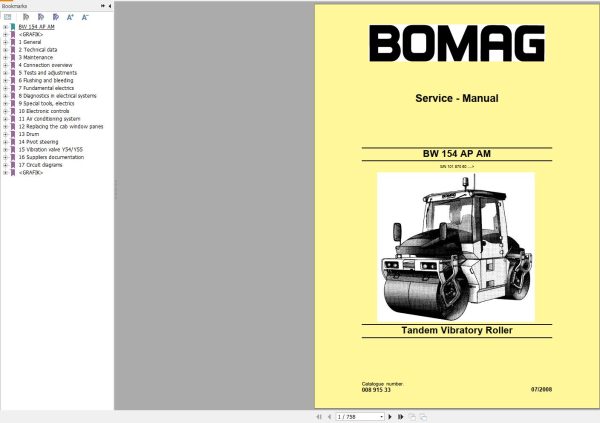The image size is (600, 423).
Task: Expand the '1 General' bookmark node
Action: [5, 42]
